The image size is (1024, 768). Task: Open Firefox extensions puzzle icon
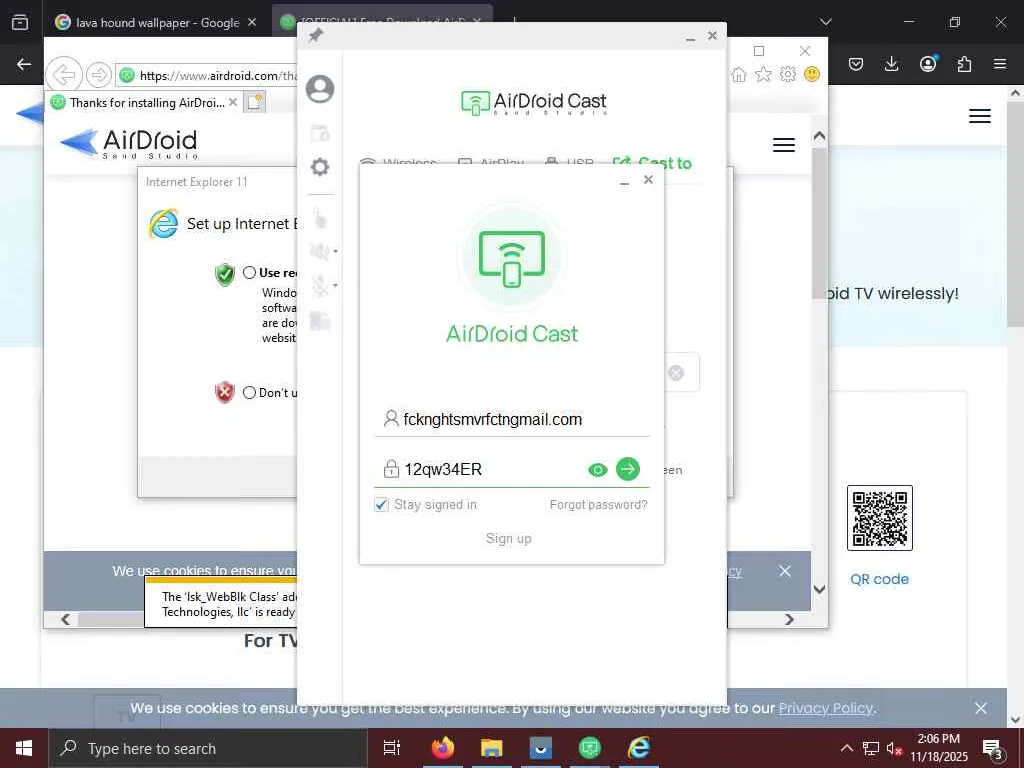click(x=964, y=64)
